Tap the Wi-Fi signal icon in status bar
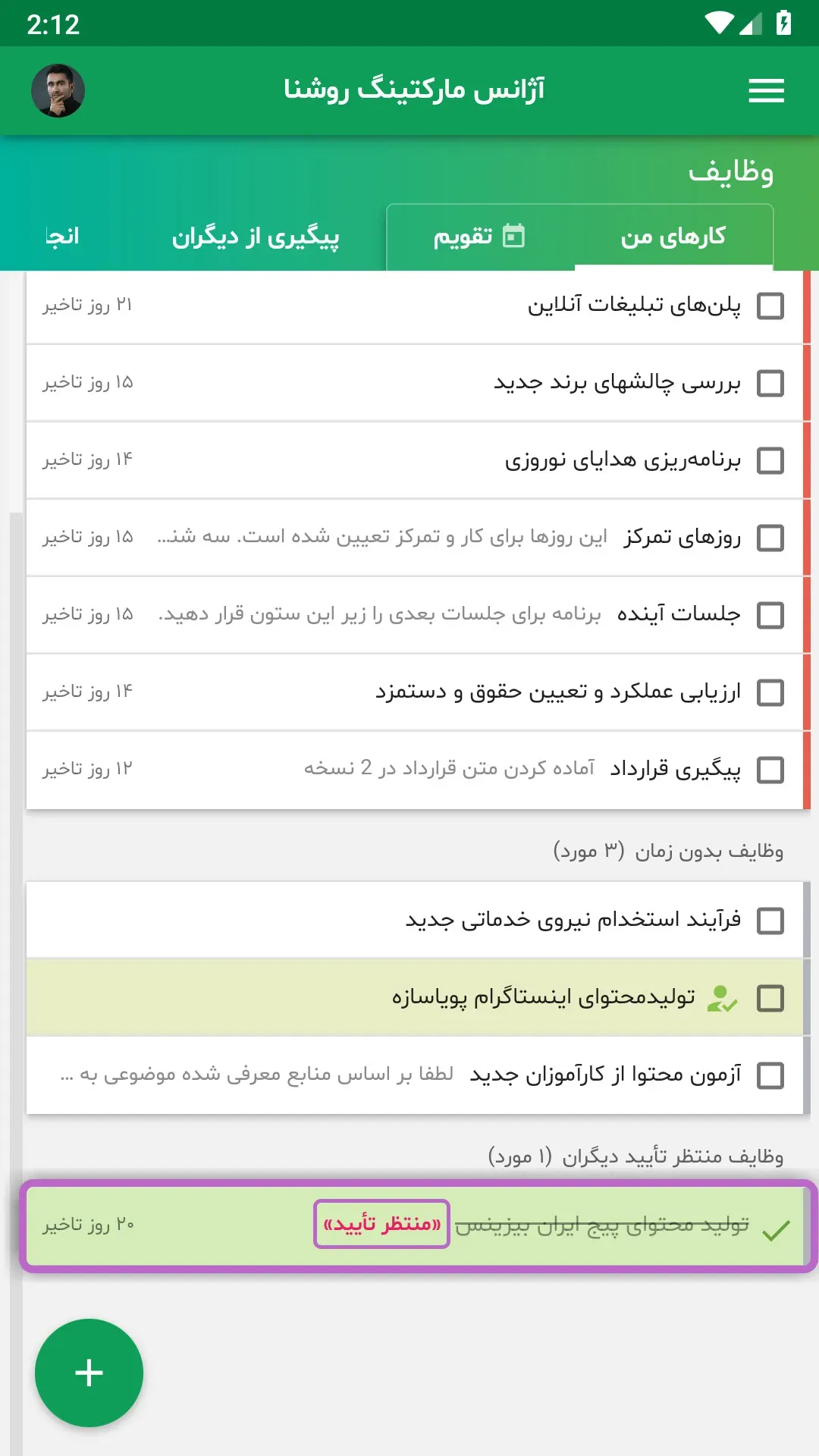Image resolution: width=819 pixels, height=1456 pixels. pos(719,24)
